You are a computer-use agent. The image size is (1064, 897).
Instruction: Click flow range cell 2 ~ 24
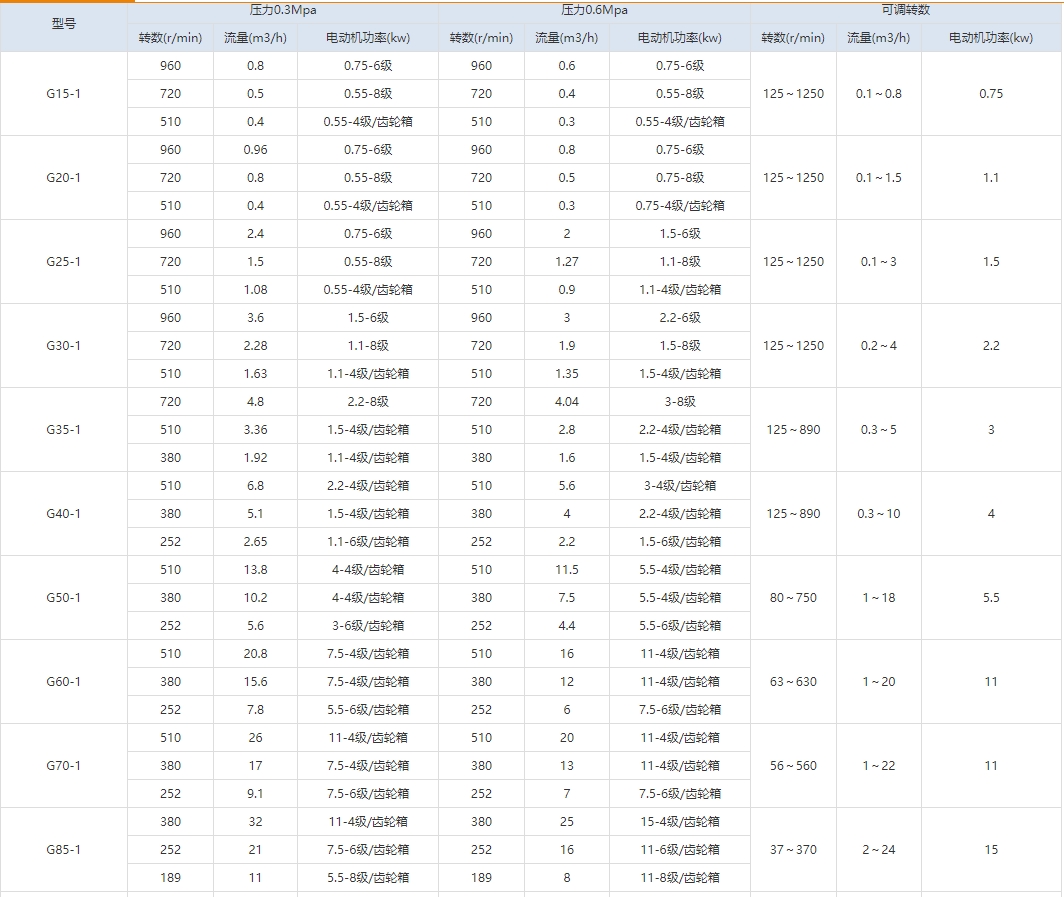(879, 850)
